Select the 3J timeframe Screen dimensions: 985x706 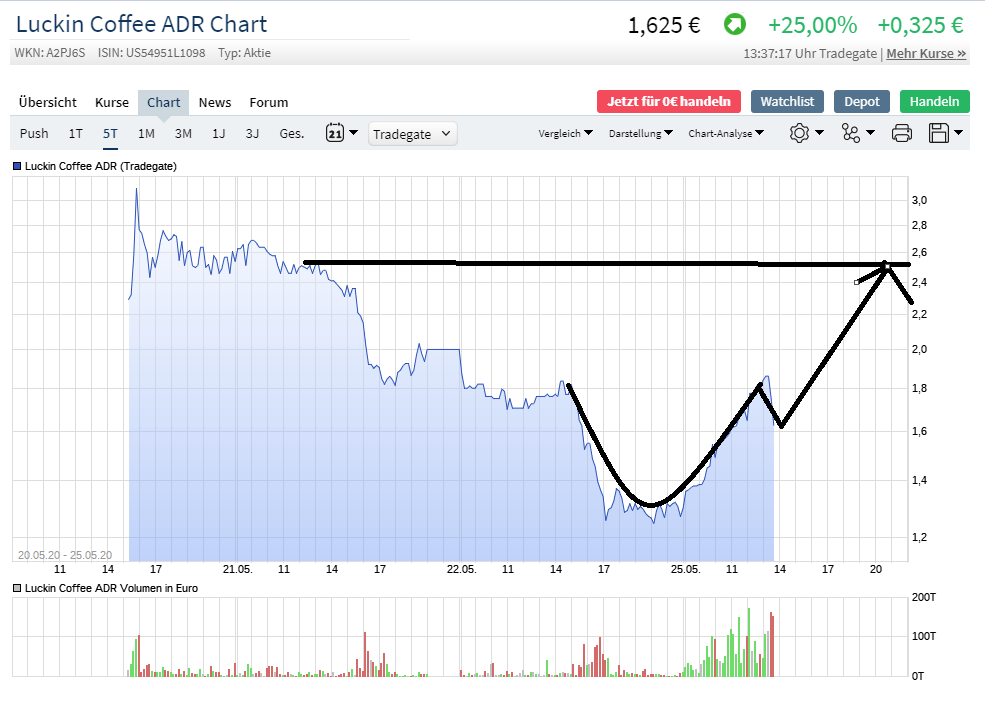(x=253, y=133)
